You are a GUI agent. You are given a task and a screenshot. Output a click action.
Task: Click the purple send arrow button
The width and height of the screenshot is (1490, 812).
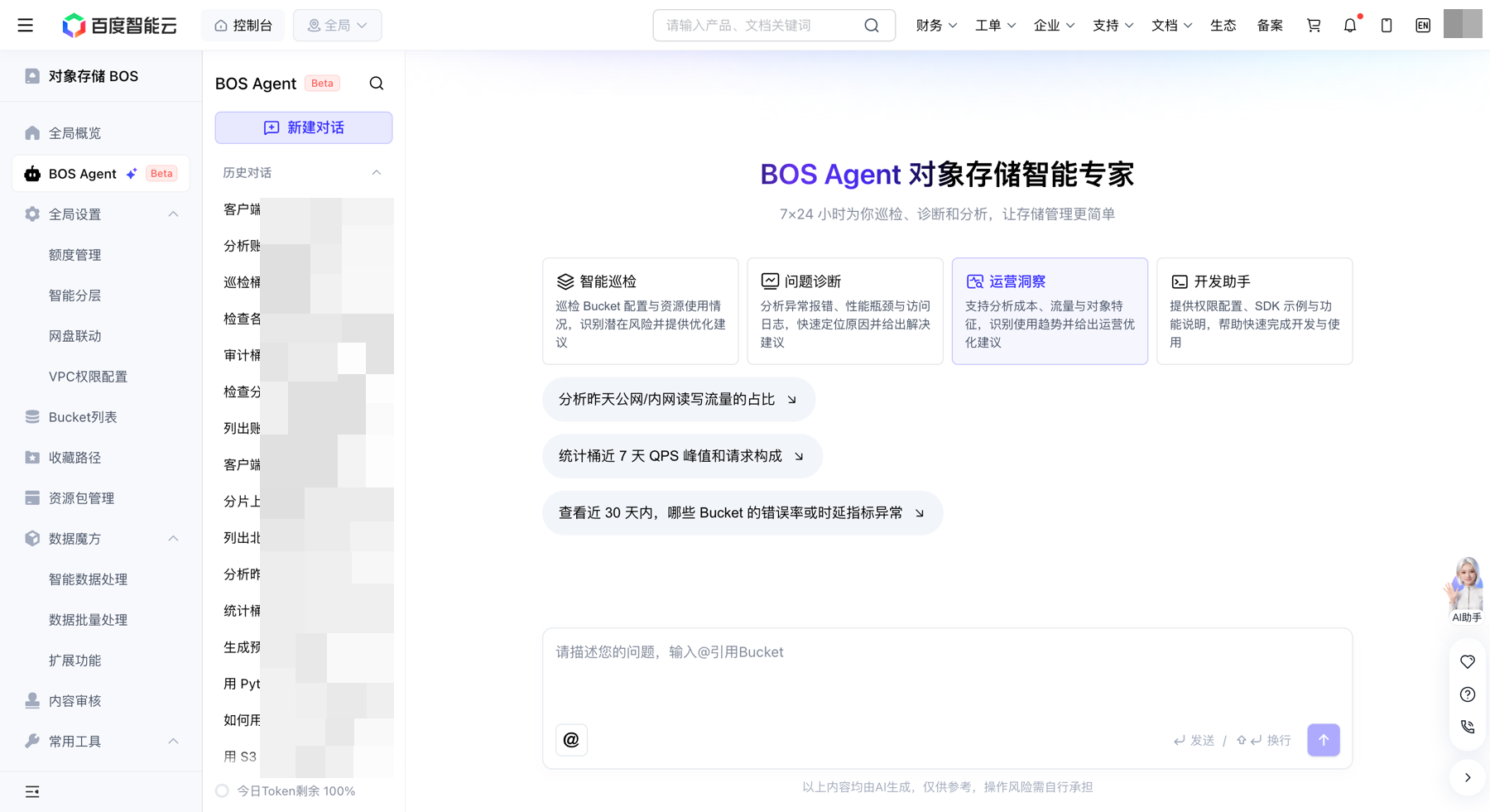click(1324, 740)
